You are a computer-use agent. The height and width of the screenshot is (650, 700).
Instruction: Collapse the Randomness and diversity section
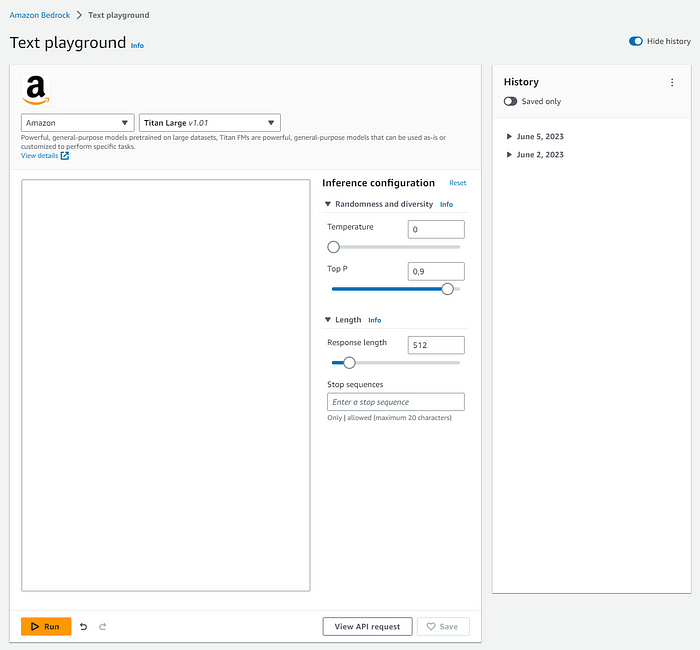point(327,204)
